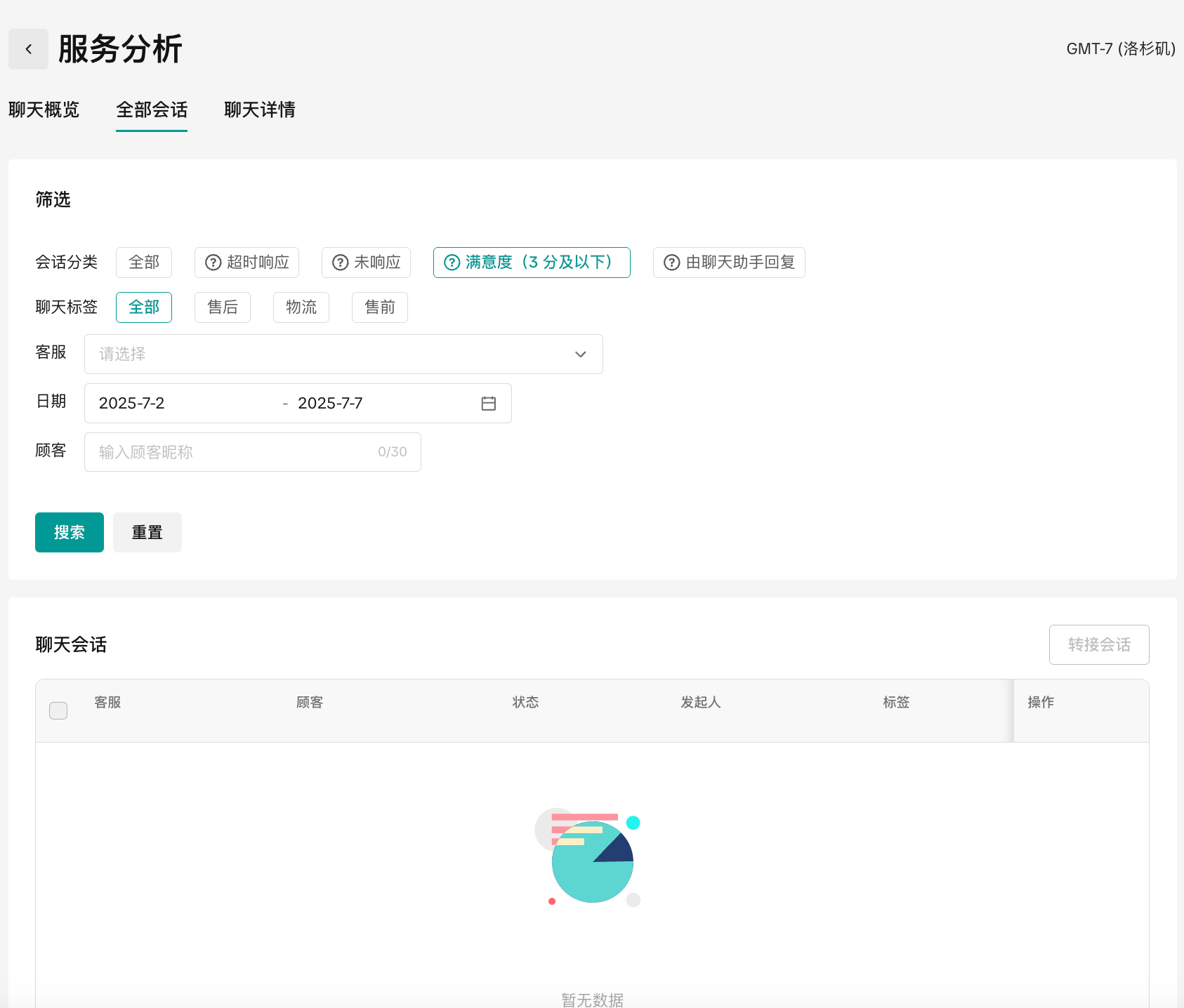Viewport: 1184px width, 1008px height.
Task: Click help icon next to 满意度 filter
Action: pyautogui.click(x=452, y=263)
